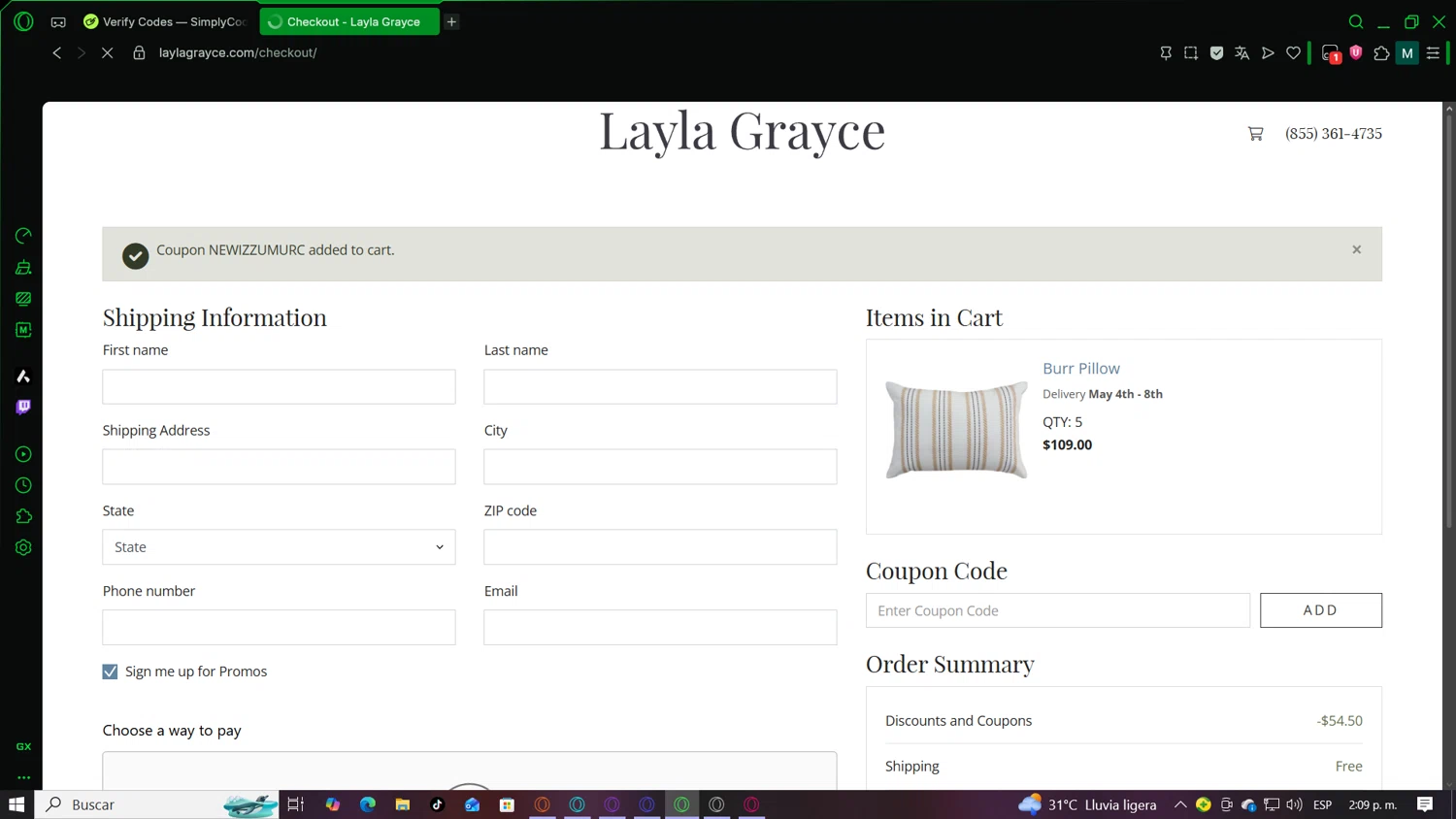Open Microsoft Edge from the taskbar
Image resolution: width=1456 pixels, height=819 pixels.
click(368, 804)
